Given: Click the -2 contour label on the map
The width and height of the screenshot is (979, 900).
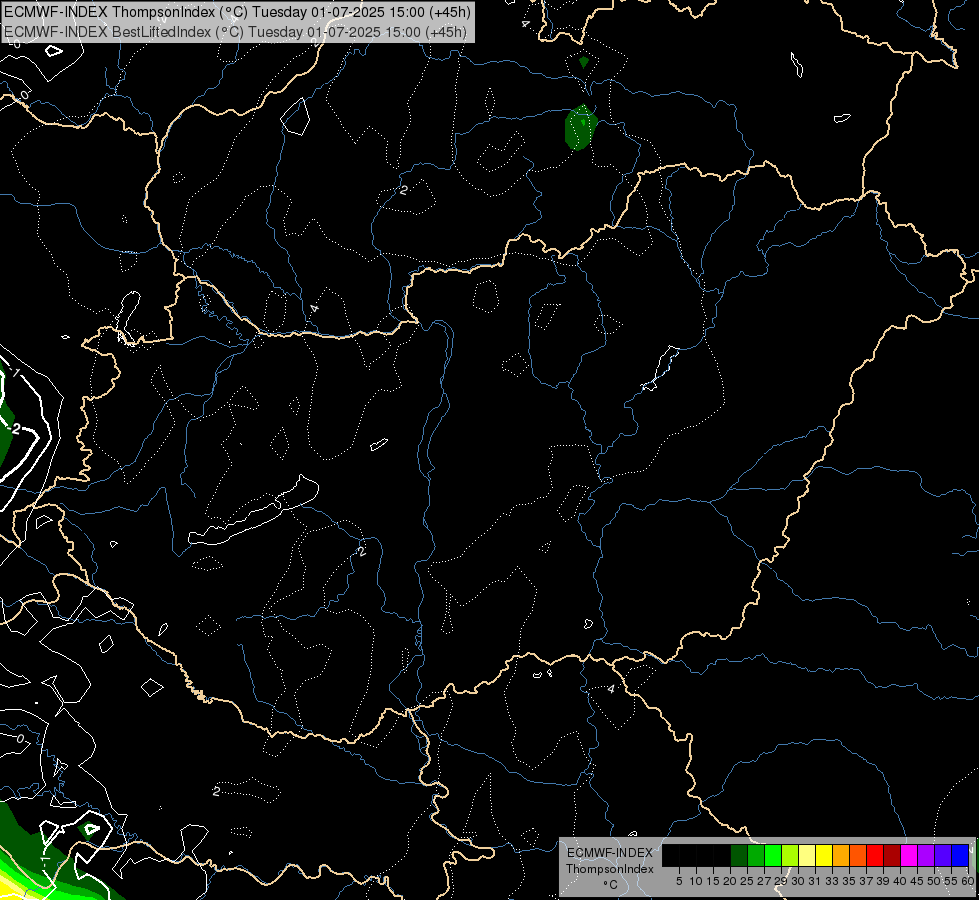Looking at the screenshot, I should point(16,428).
